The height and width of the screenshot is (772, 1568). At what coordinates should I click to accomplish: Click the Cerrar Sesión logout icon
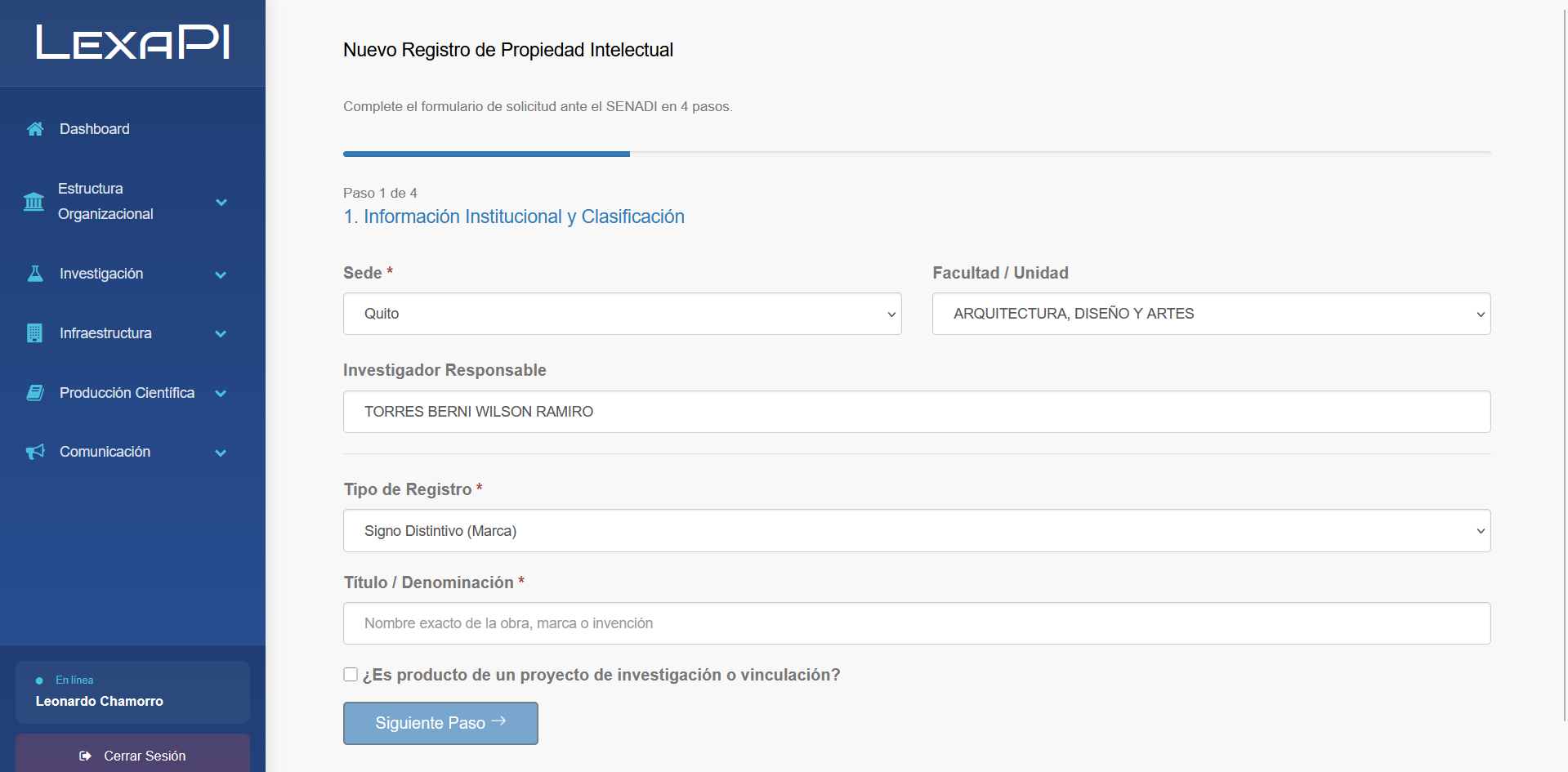click(85, 756)
